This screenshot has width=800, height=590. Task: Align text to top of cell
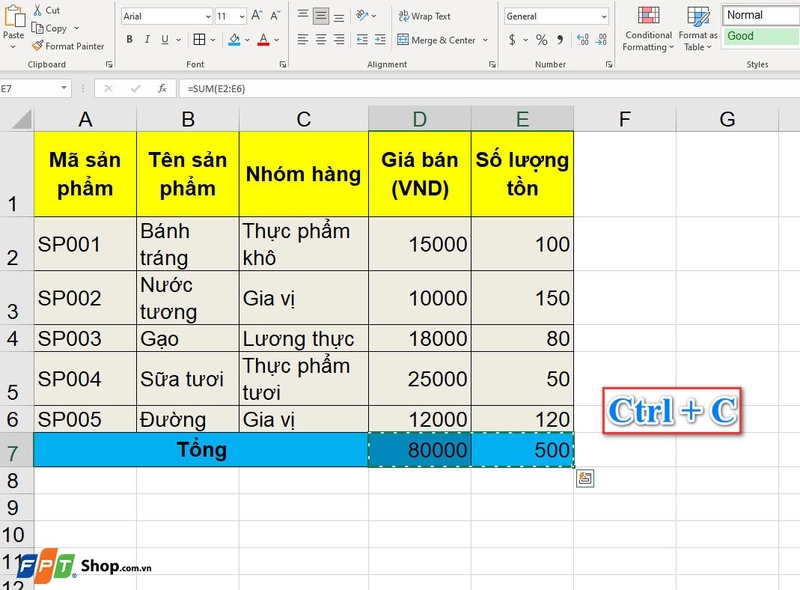[303, 15]
